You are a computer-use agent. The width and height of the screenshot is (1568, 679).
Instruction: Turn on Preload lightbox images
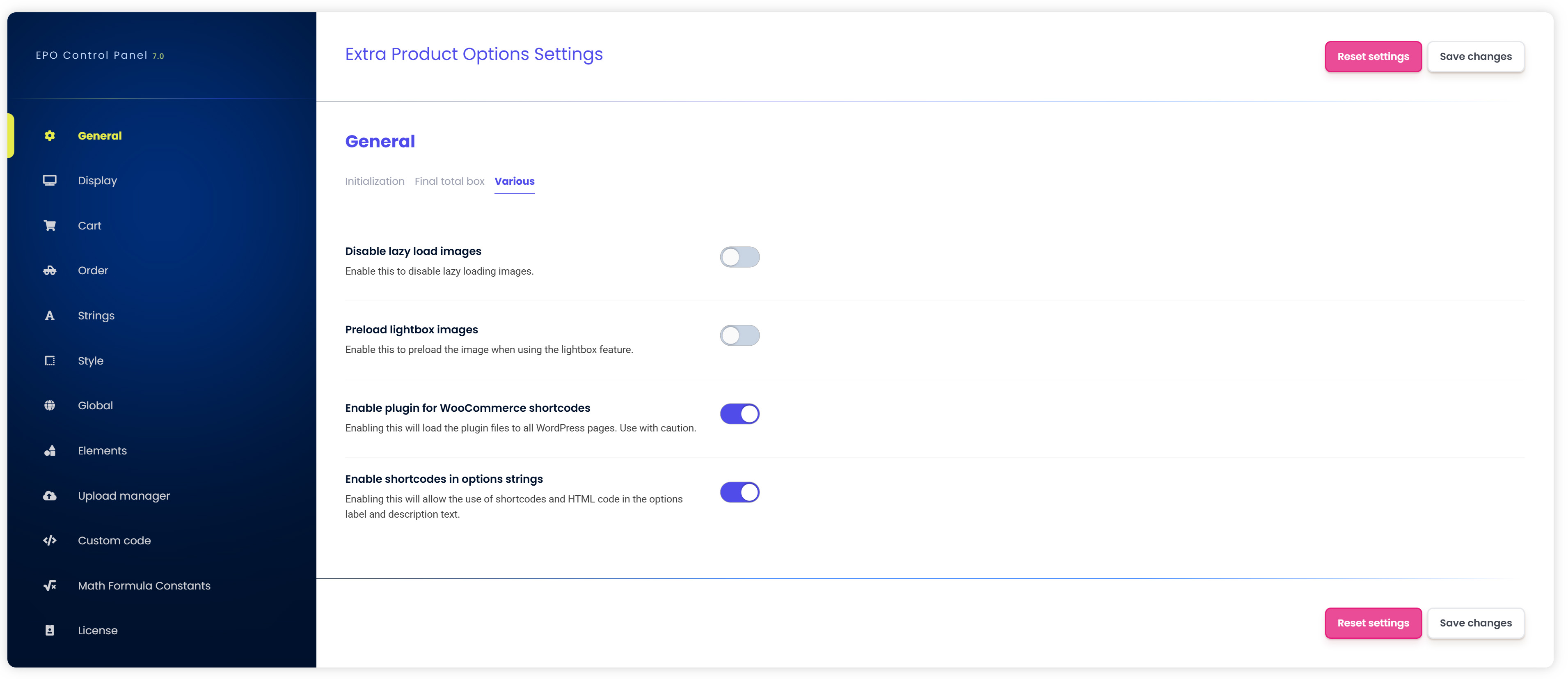(739, 335)
